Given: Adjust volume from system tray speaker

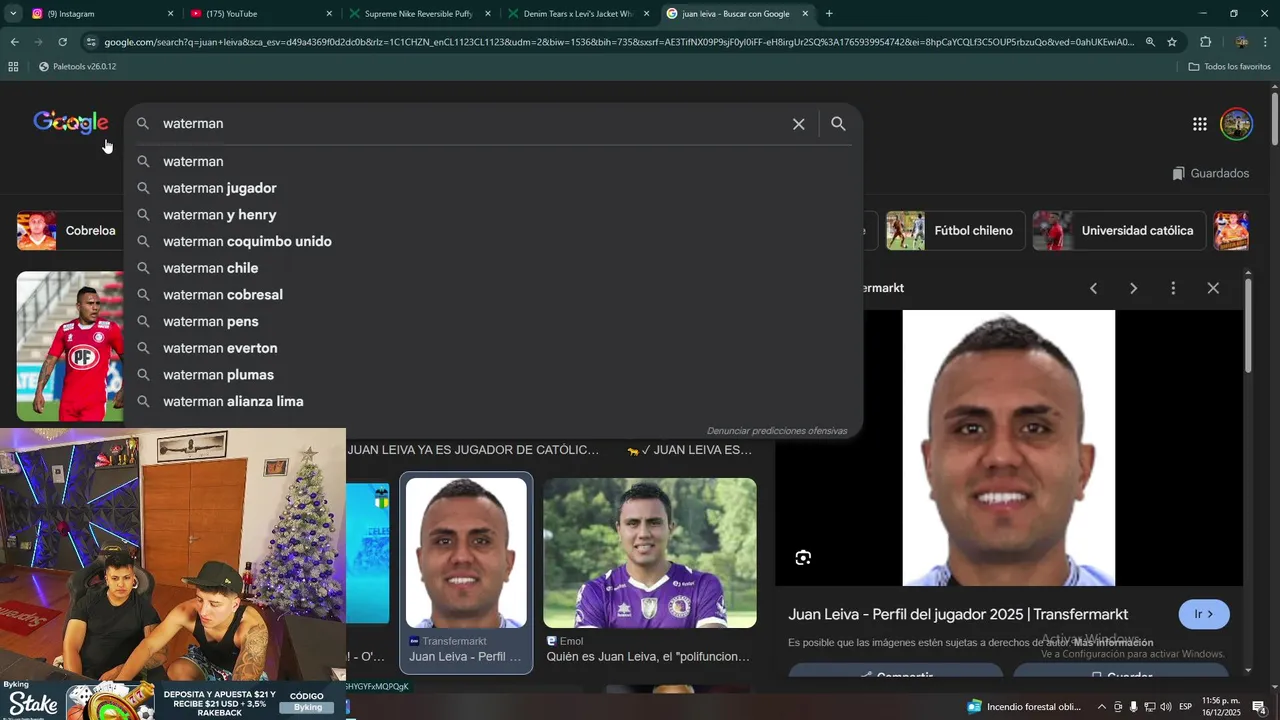Looking at the screenshot, I should (1165, 707).
